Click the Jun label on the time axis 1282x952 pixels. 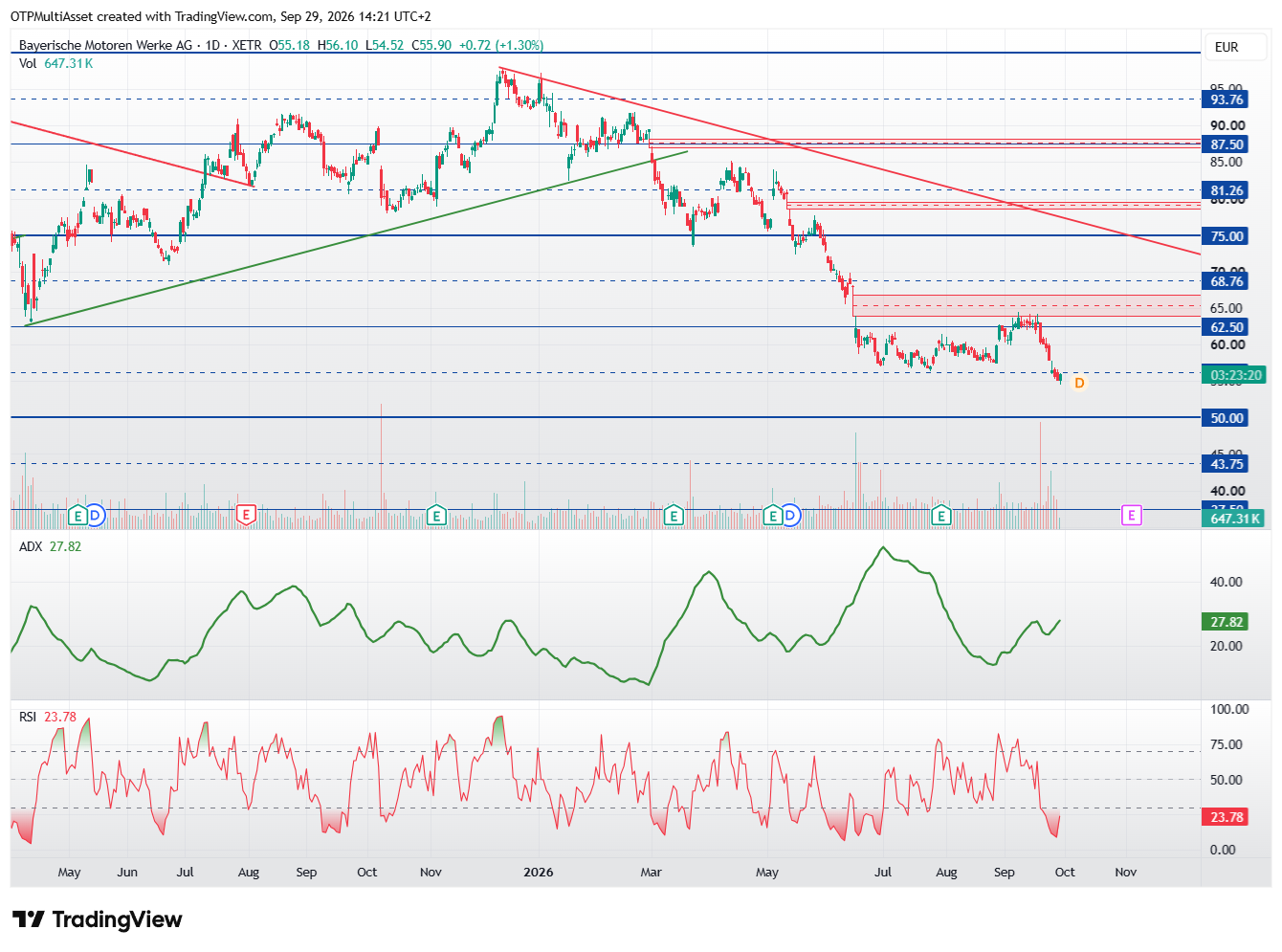(127, 872)
